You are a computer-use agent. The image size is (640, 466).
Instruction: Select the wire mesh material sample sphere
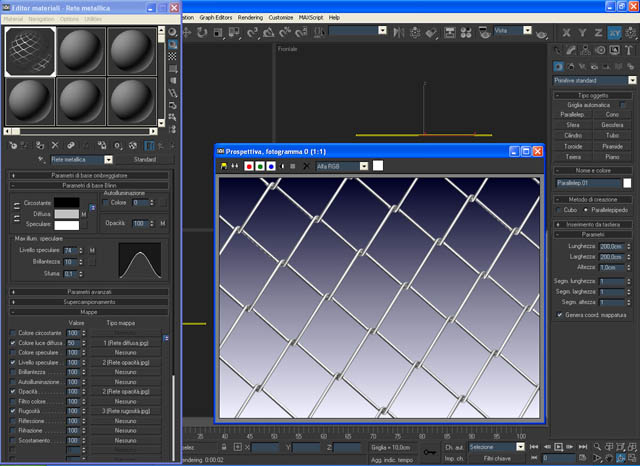[30, 51]
